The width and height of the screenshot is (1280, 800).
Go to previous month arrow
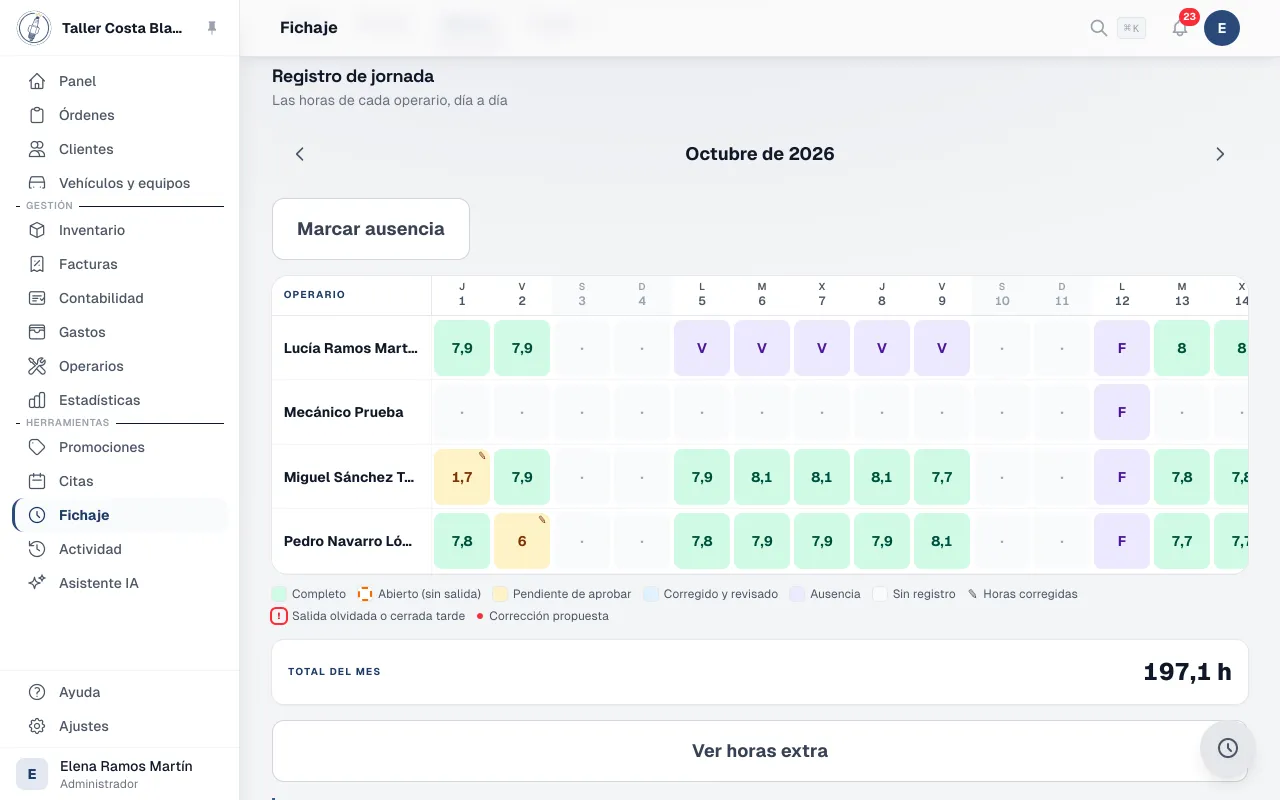click(x=299, y=154)
